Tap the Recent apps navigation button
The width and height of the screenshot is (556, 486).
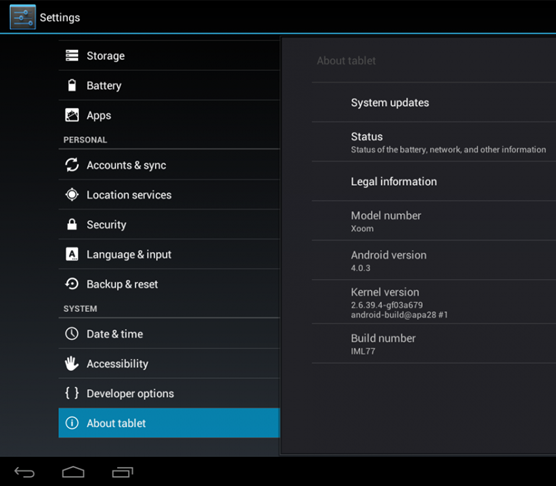coord(122,472)
